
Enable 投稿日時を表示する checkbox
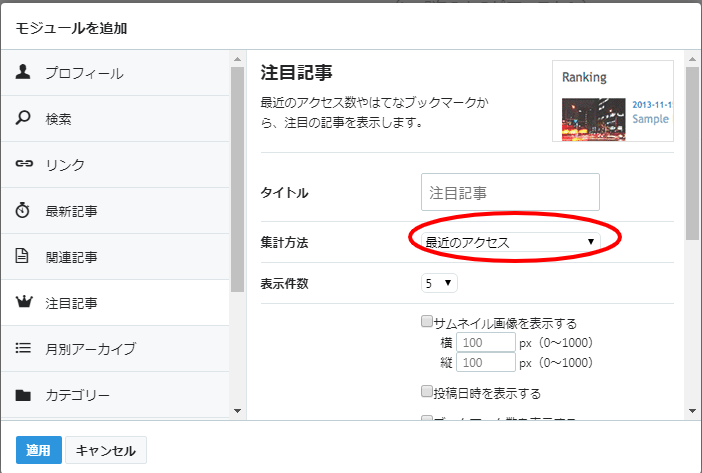[x=427, y=392]
